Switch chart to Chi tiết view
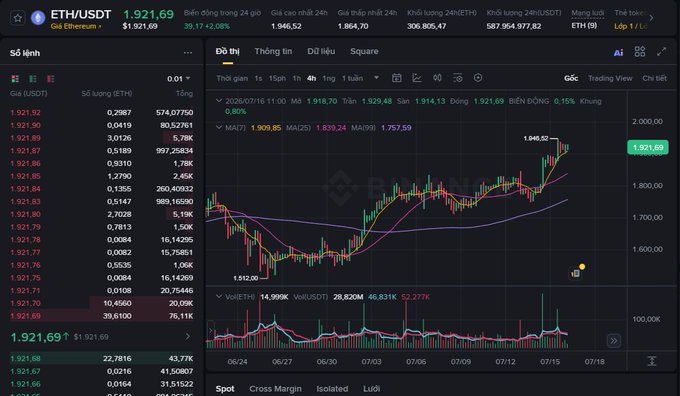The width and height of the screenshot is (680, 396). [654, 78]
